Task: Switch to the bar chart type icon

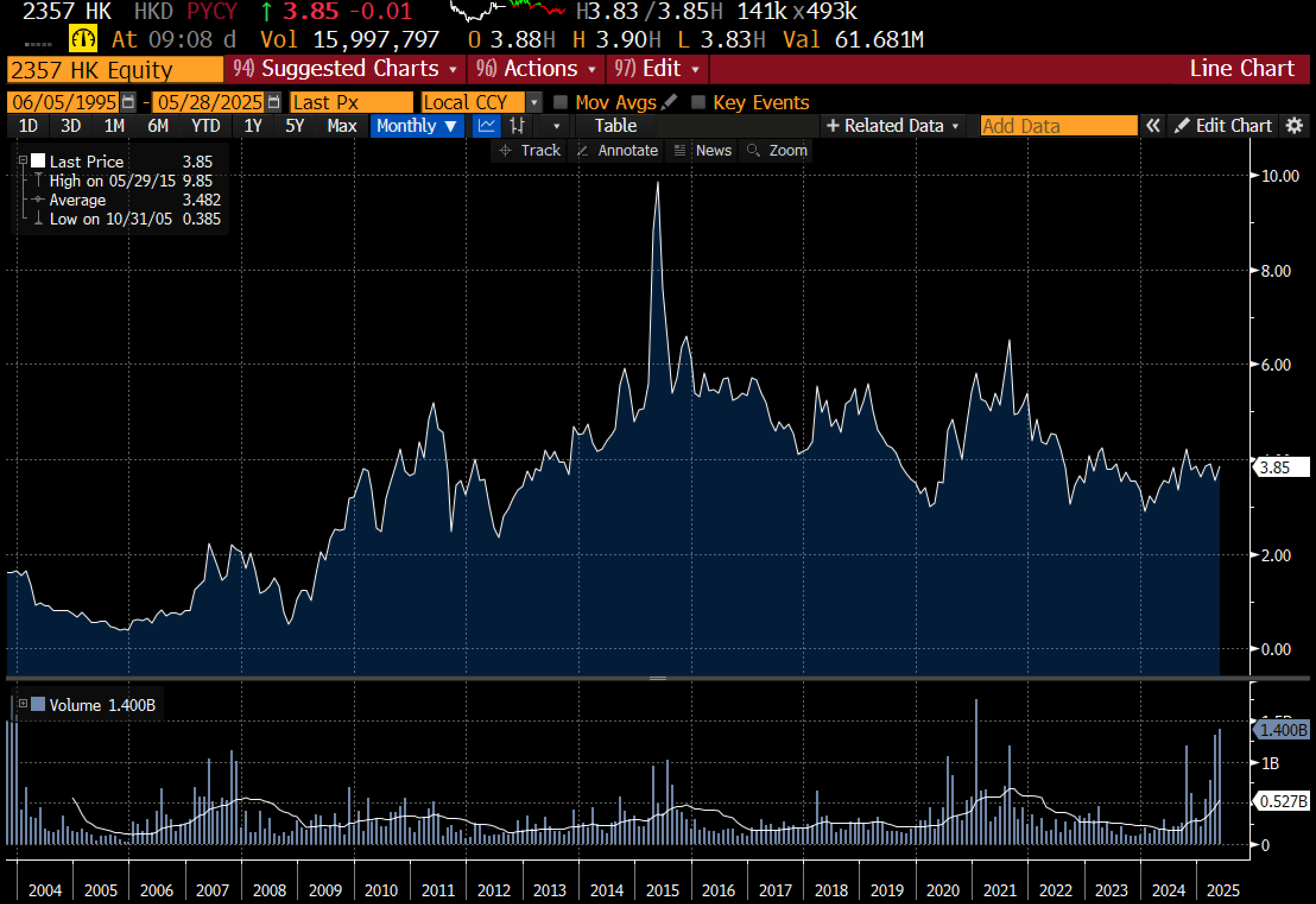Action: point(517,125)
